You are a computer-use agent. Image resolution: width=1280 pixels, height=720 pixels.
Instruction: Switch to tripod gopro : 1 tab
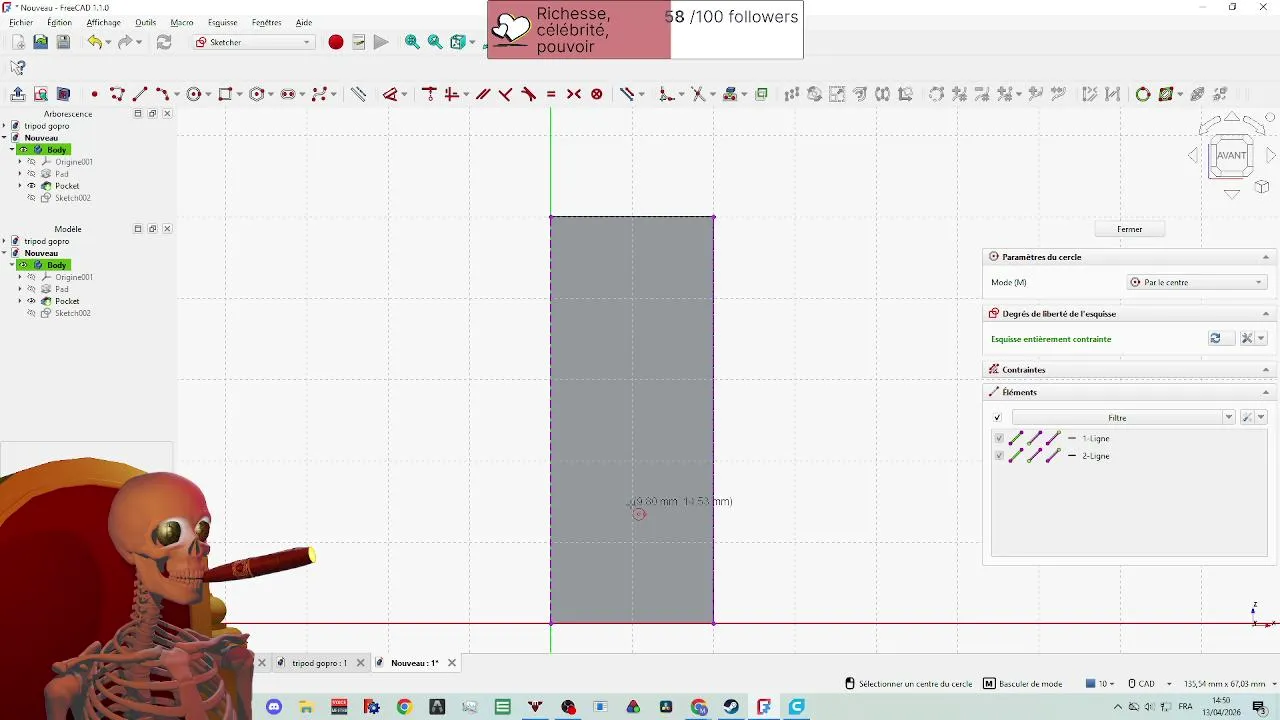(x=319, y=663)
